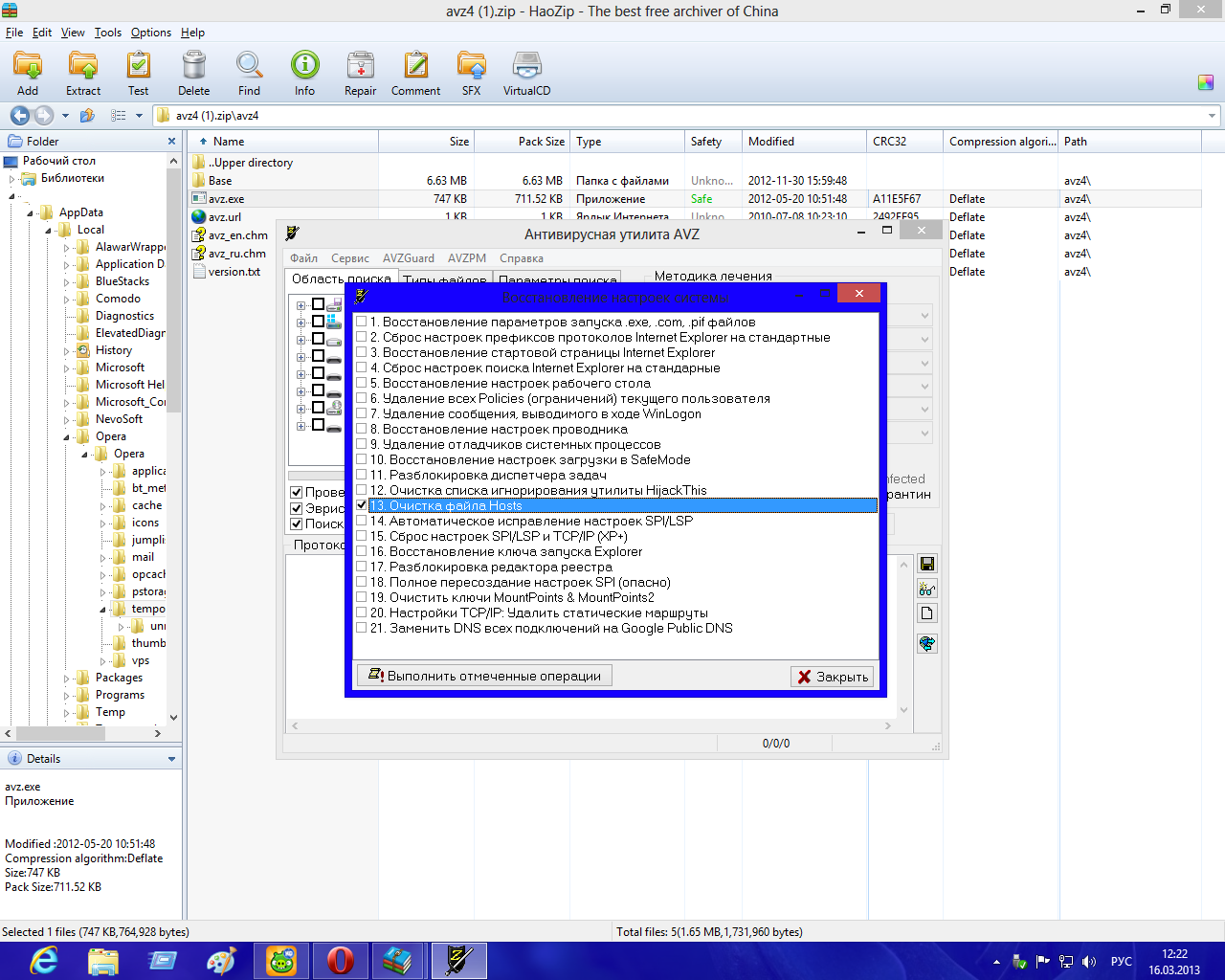Open the Сервис menu in AVZ

(x=350, y=258)
